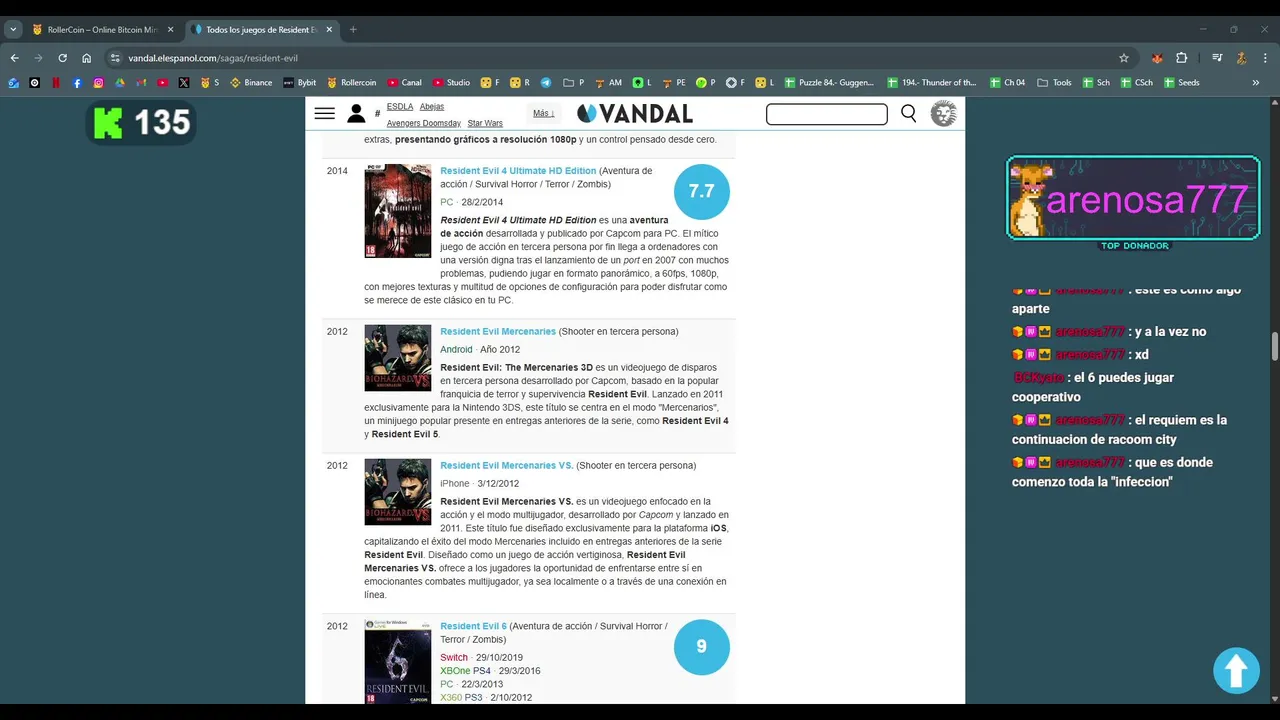Open the browser home page
The width and height of the screenshot is (1280, 720).
pyautogui.click(x=87, y=58)
